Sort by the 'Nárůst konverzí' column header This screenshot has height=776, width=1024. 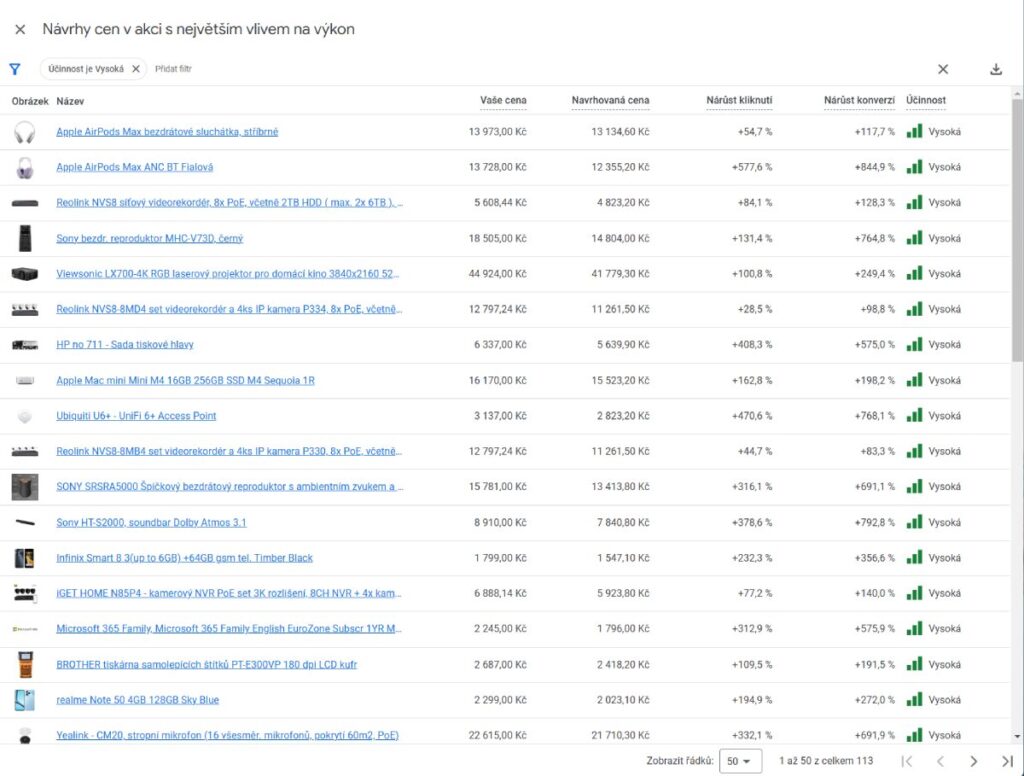tap(859, 101)
